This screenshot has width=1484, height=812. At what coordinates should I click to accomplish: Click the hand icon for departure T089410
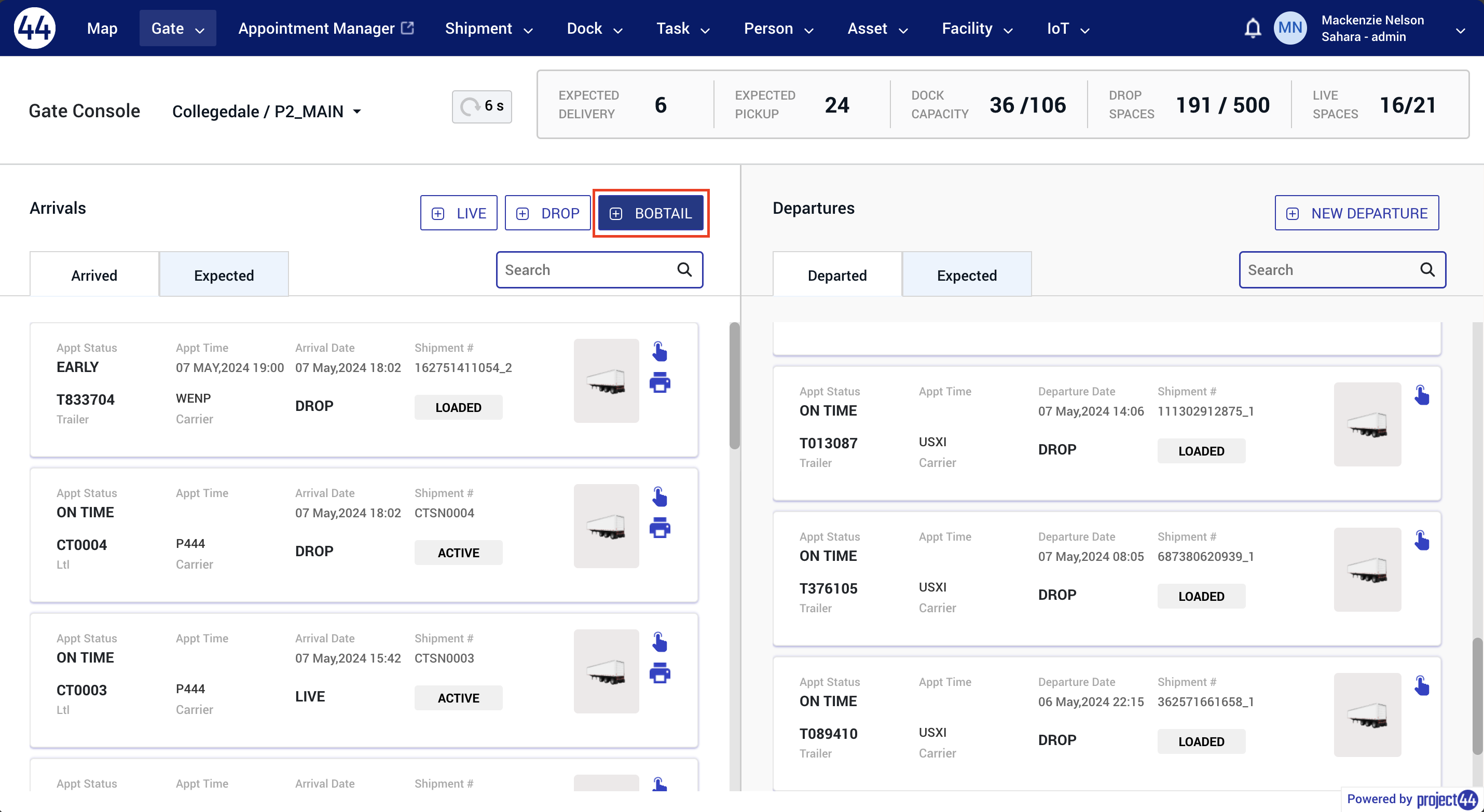coord(1422,685)
